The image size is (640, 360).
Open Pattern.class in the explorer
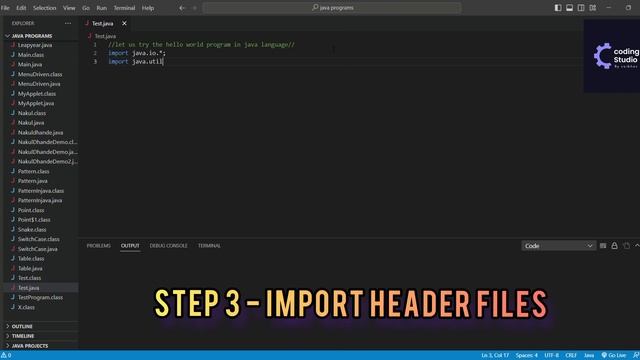click(33, 171)
